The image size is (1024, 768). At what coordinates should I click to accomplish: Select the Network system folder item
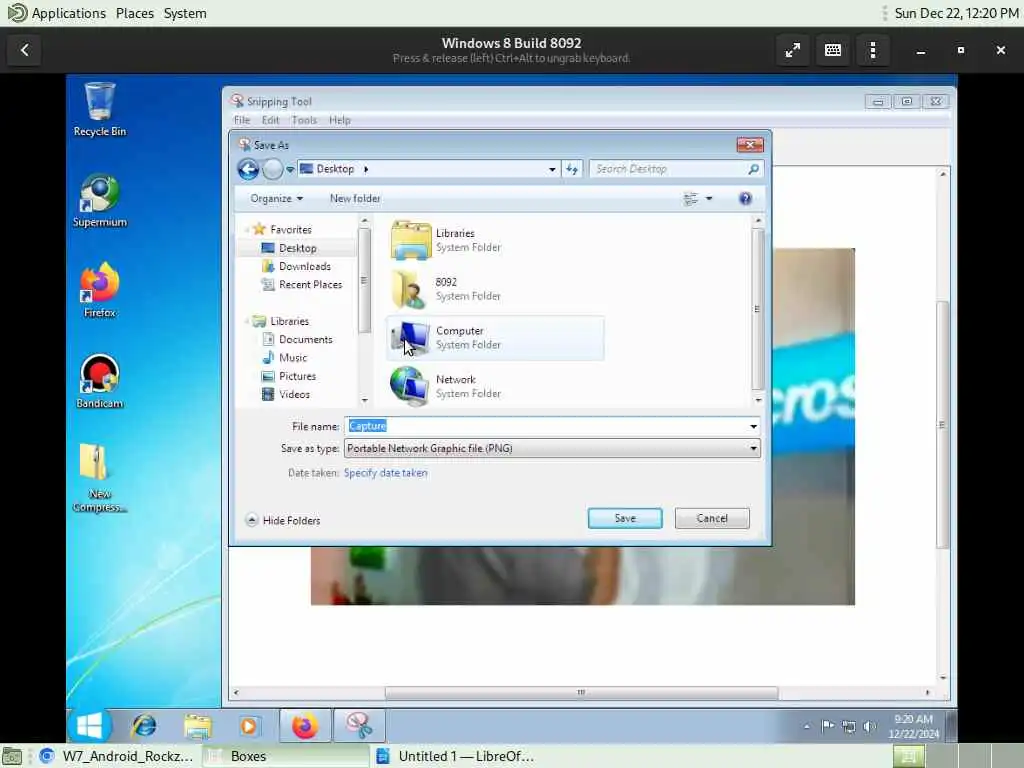coord(494,387)
